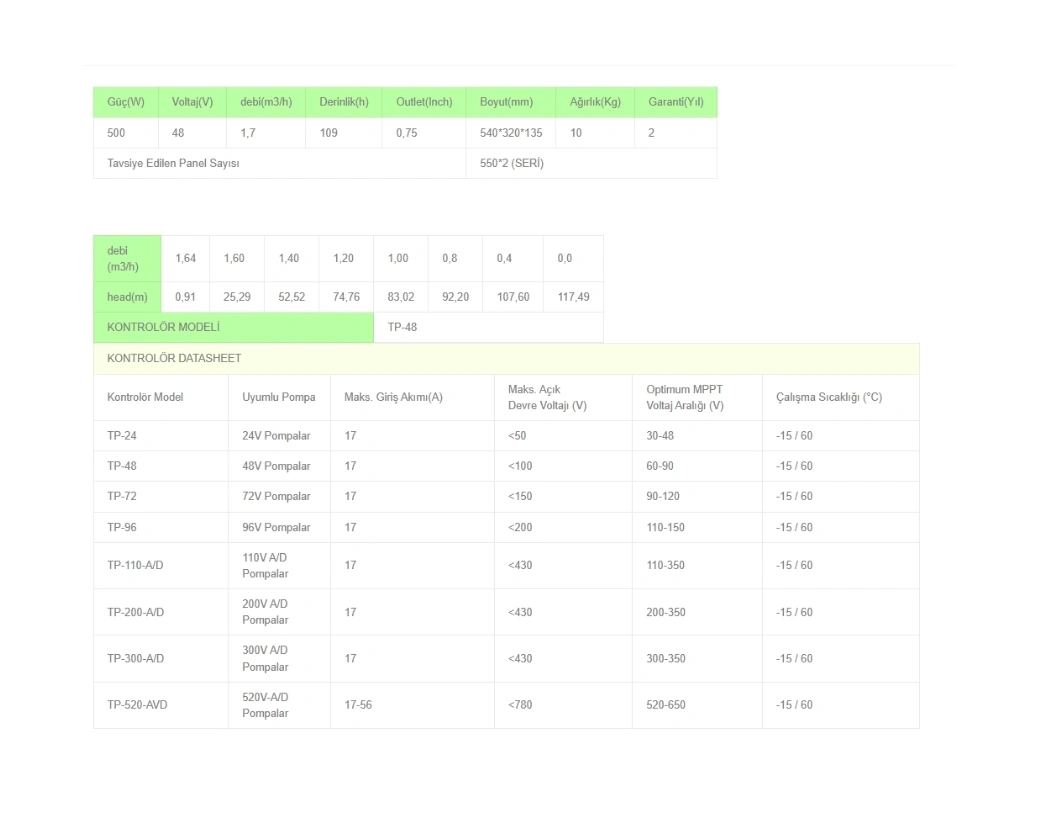Screen dimensions: 1044x818
Task: Select the Outlet(Inch) column header
Action: (424, 102)
